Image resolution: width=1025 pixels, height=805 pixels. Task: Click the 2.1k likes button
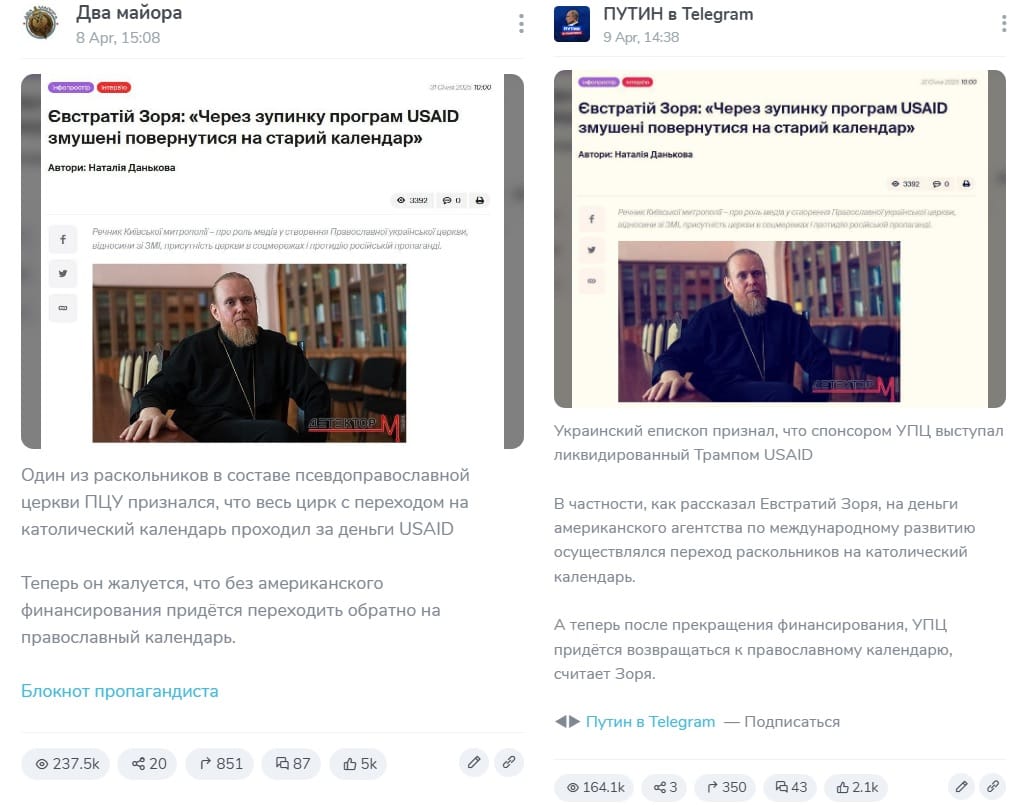[856, 787]
